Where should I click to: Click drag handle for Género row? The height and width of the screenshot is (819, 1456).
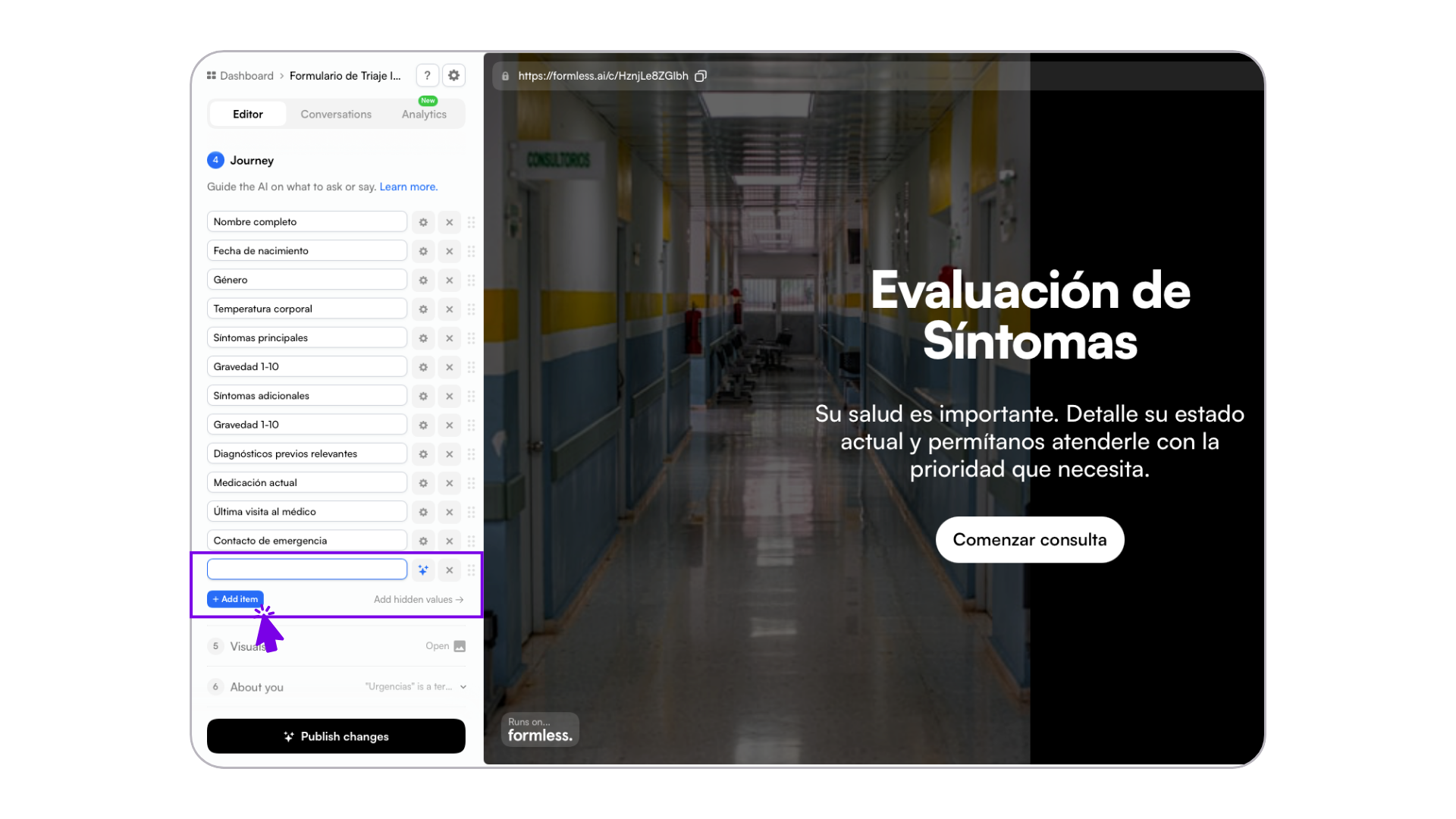tap(472, 280)
